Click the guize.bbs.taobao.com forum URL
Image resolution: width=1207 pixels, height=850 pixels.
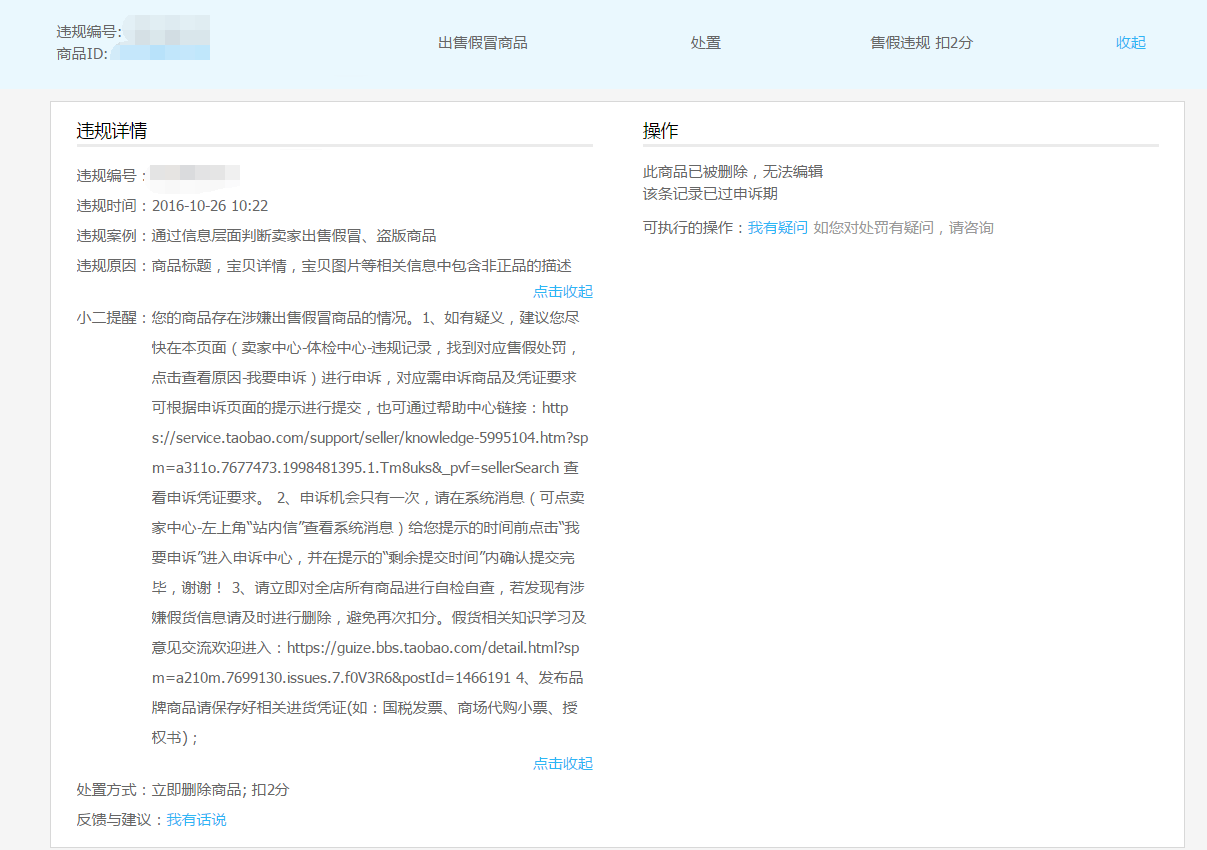tap(420, 648)
